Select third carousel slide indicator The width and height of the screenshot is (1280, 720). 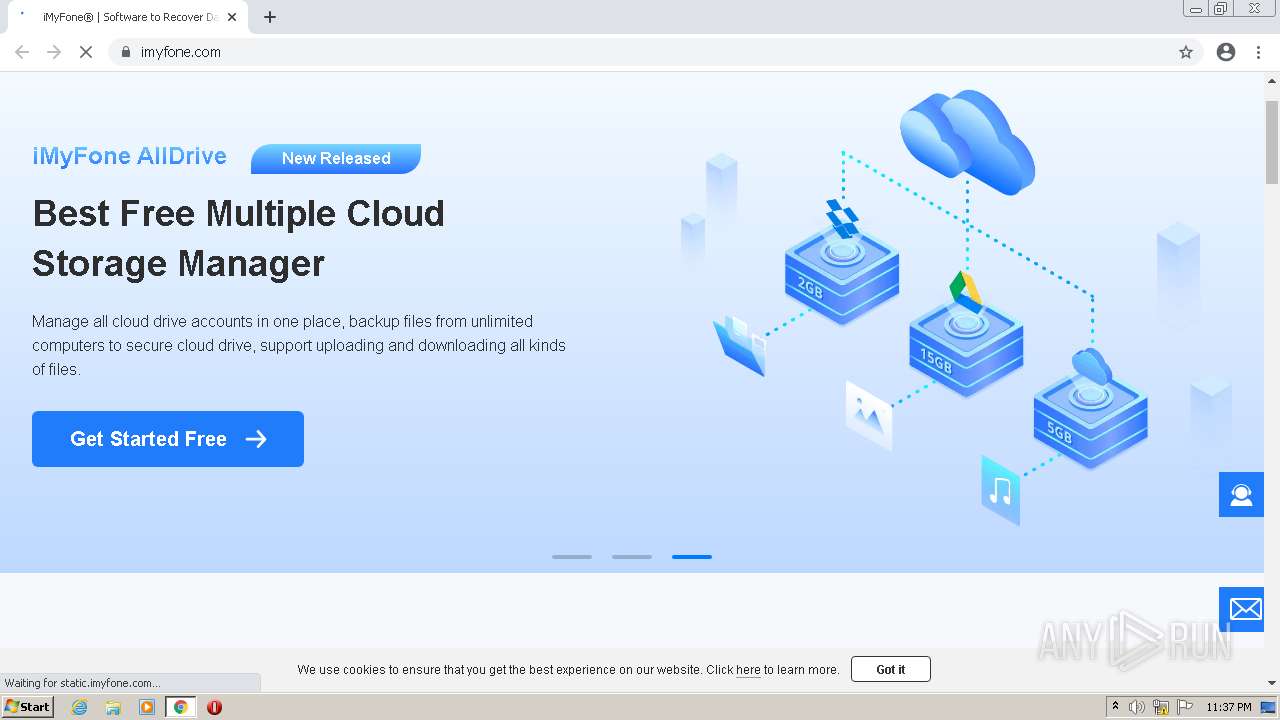pos(692,557)
